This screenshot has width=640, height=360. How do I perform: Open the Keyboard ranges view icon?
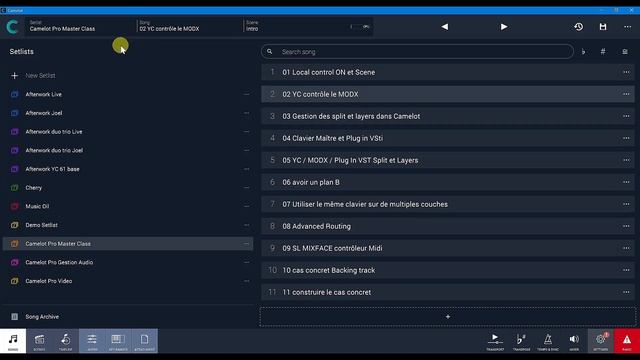118,341
